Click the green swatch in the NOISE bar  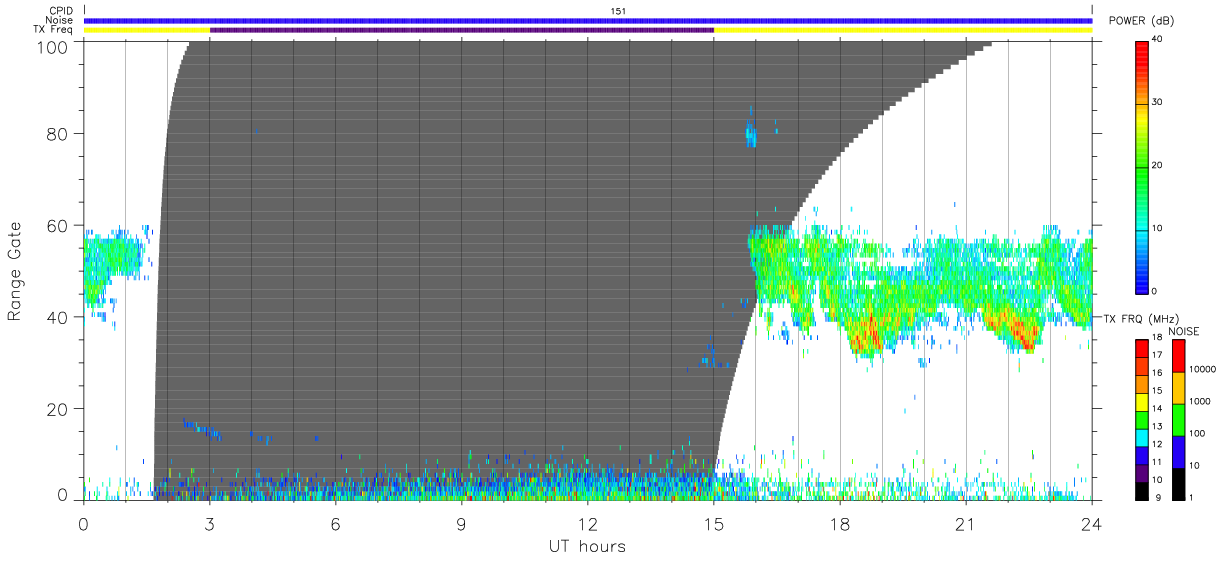(x=1177, y=419)
